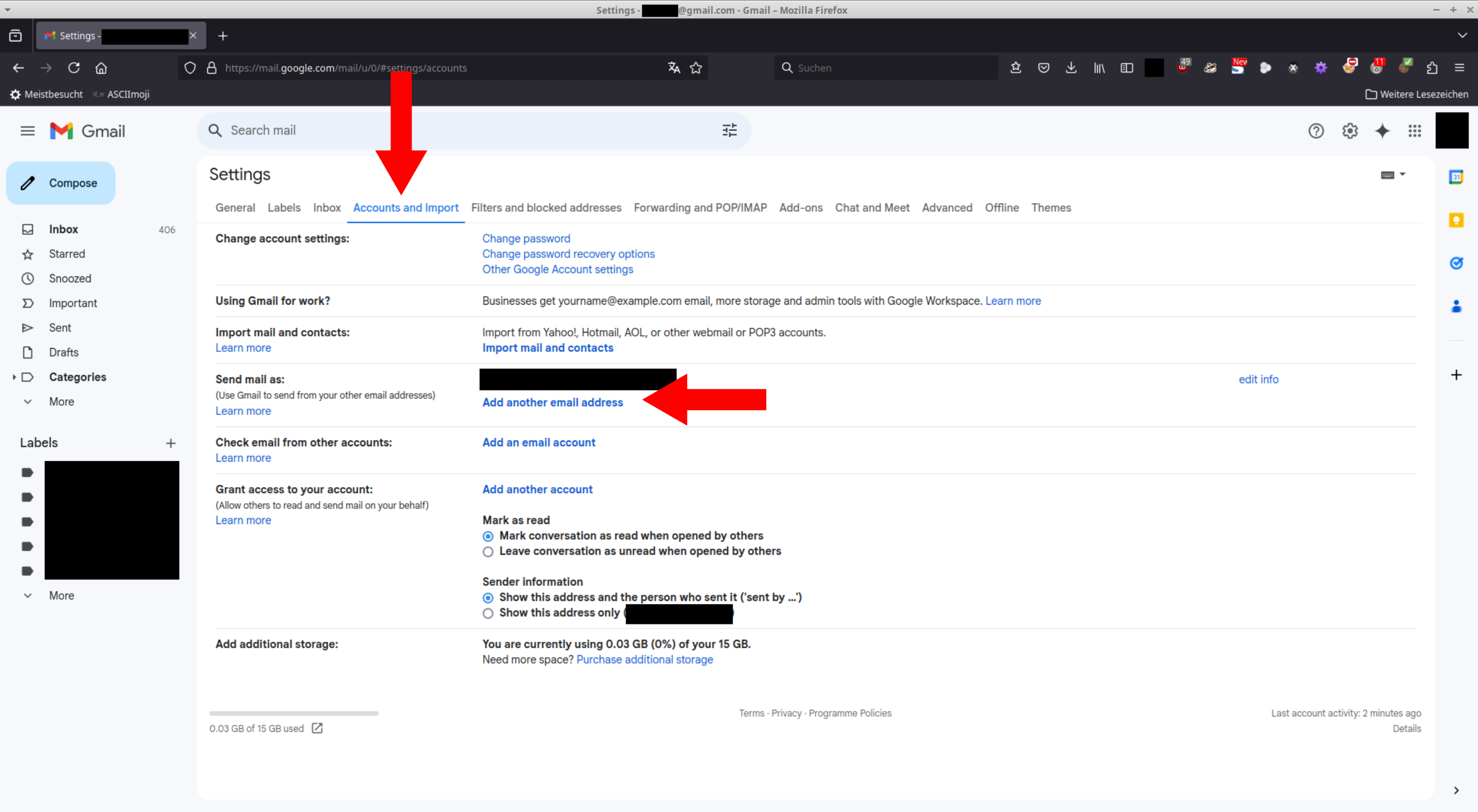Select Mark conversation as read radio button
Screen dimensions: 1478x812
point(488,536)
